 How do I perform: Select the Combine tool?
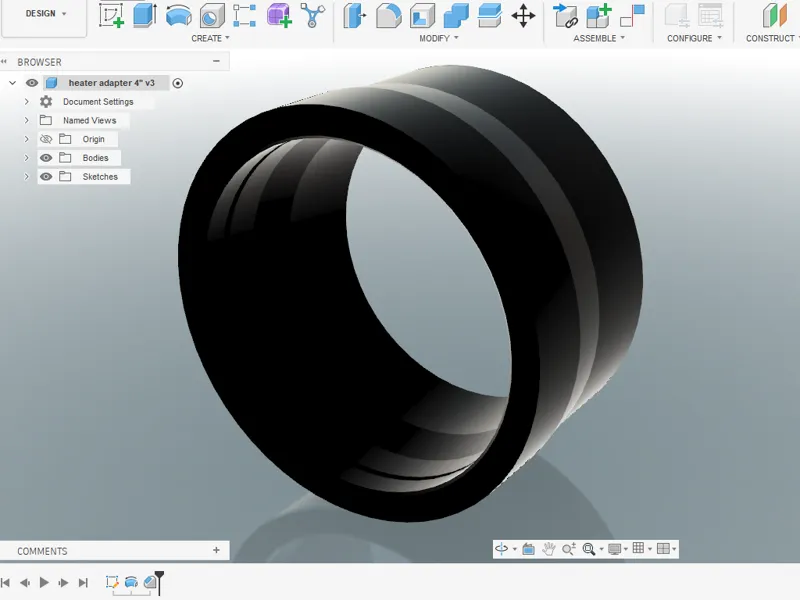(x=456, y=15)
